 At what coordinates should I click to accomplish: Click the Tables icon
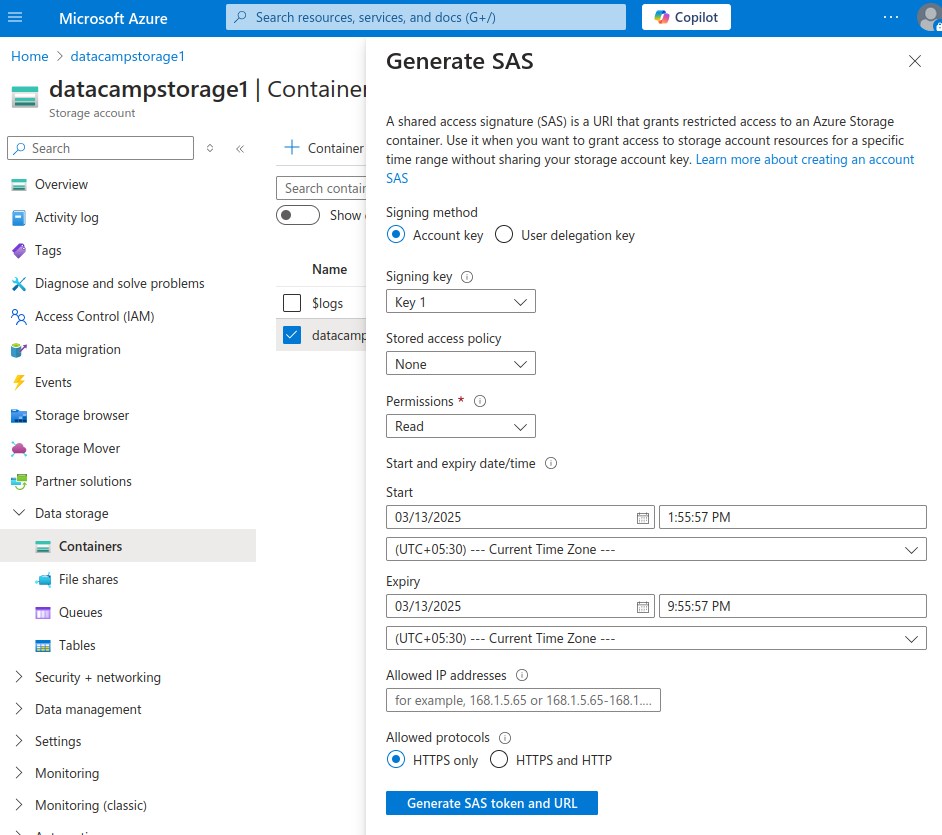coord(43,646)
